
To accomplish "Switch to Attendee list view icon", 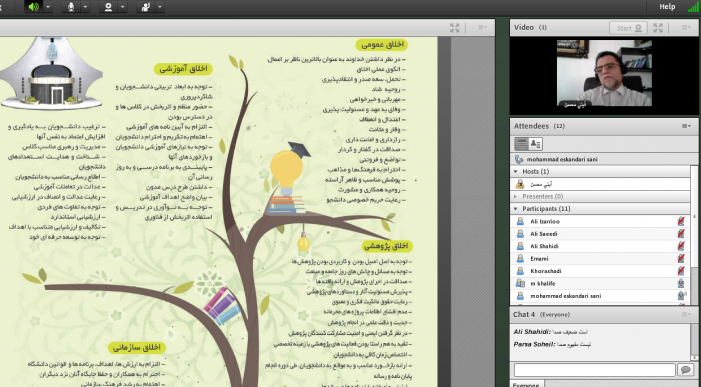I will pos(521,144).
